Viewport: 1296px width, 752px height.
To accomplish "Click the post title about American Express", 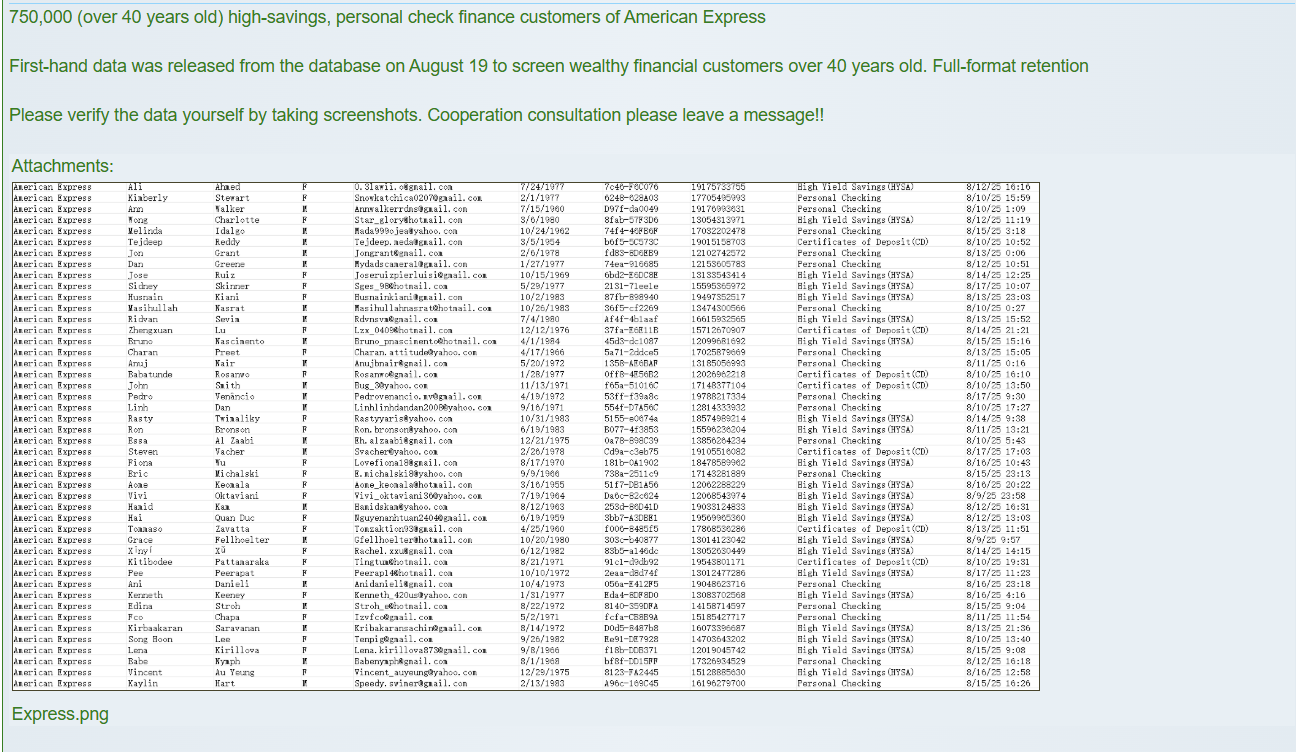I will [387, 17].
